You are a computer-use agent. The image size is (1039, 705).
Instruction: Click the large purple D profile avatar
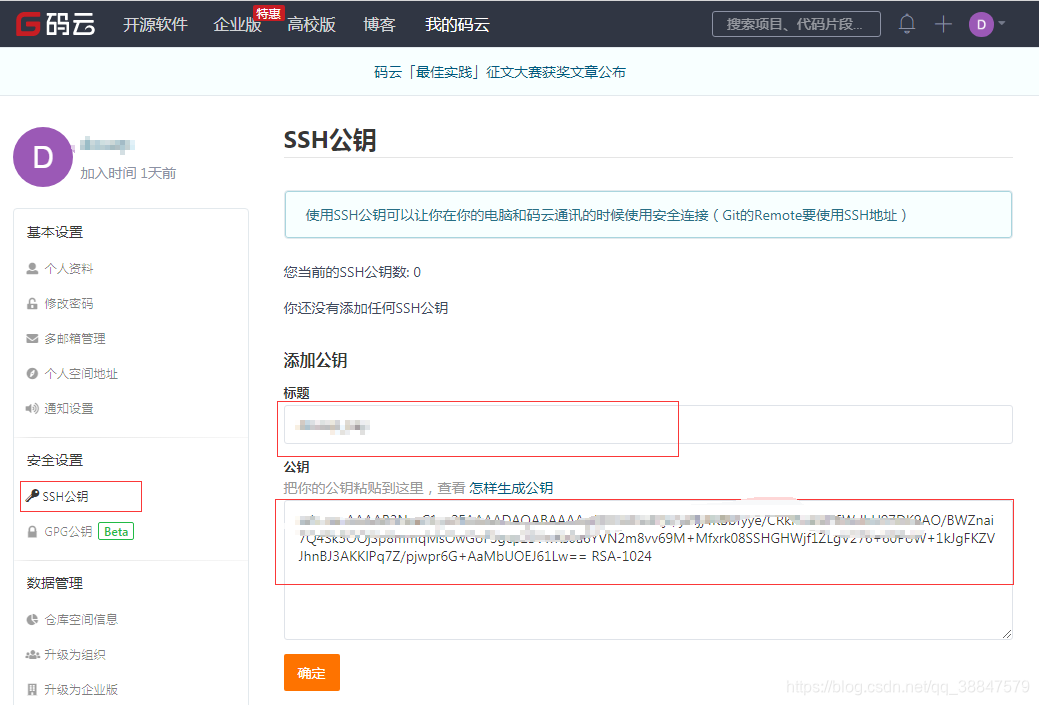coord(43,157)
